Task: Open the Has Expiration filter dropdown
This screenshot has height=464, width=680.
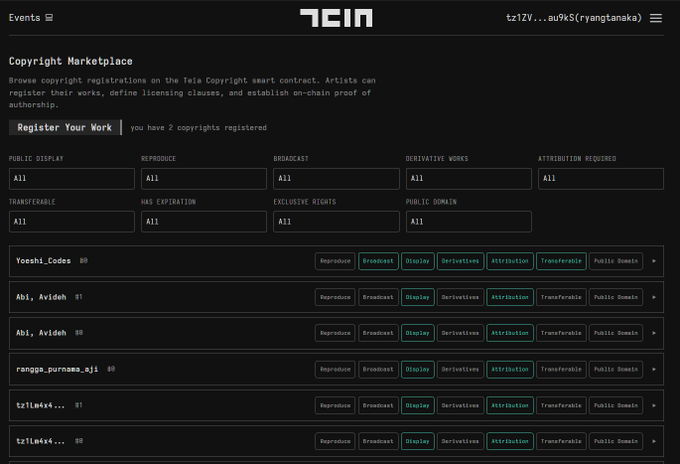Action: pyautogui.click(x=204, y=222)
